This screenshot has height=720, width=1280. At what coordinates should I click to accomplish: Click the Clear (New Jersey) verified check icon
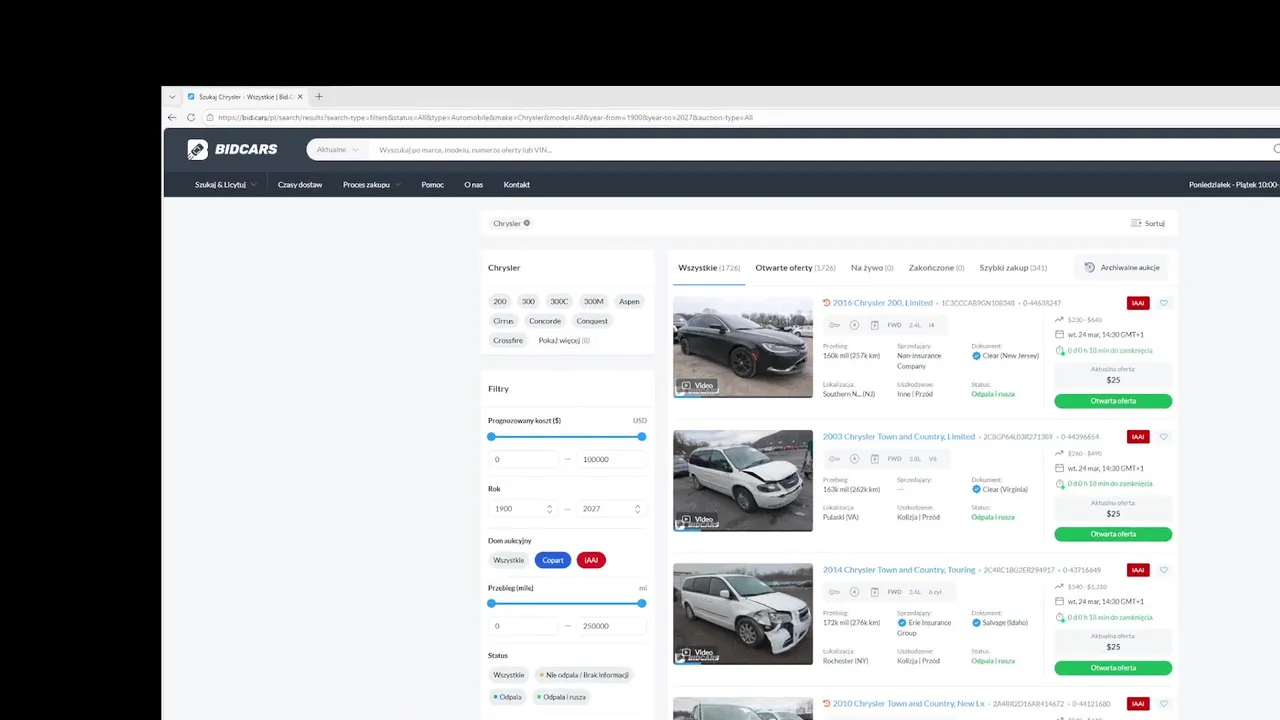click(x=976, y=356)
